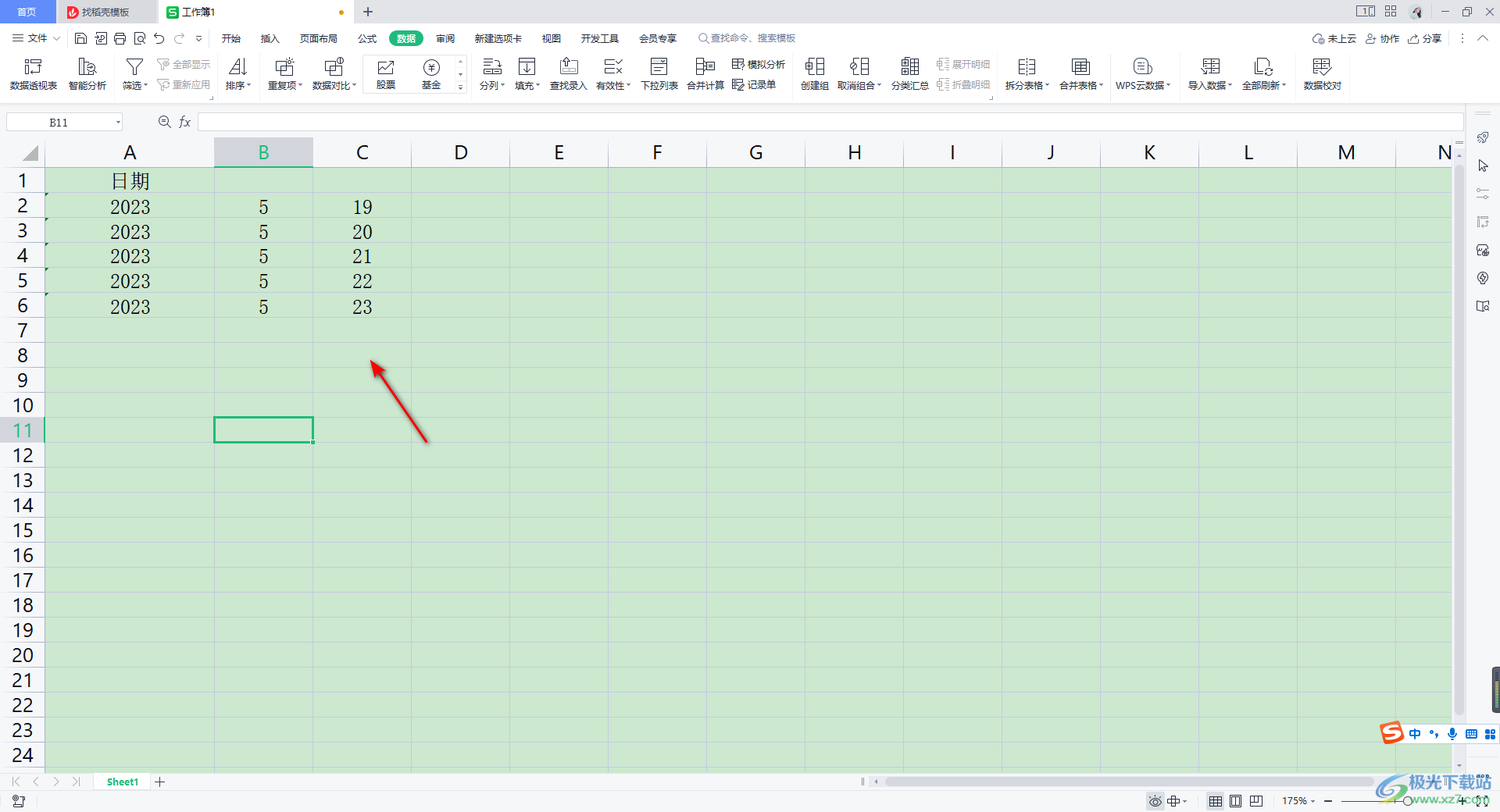Open 导入数据 import data
The width and height of the screenshot is (1500, 812).
click(x=1210, y=74)
